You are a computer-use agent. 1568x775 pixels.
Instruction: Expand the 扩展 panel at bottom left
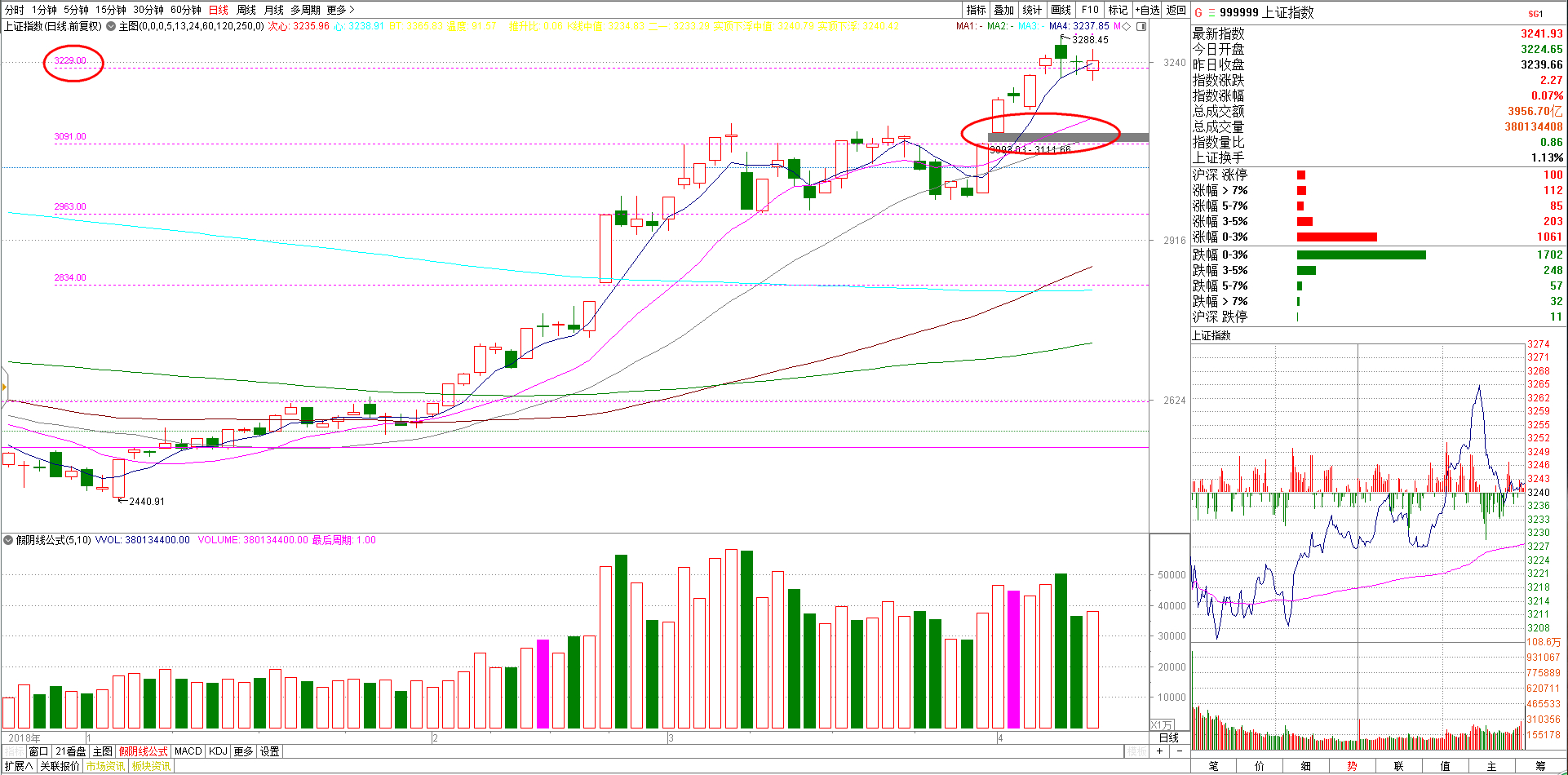click(19, 766)
